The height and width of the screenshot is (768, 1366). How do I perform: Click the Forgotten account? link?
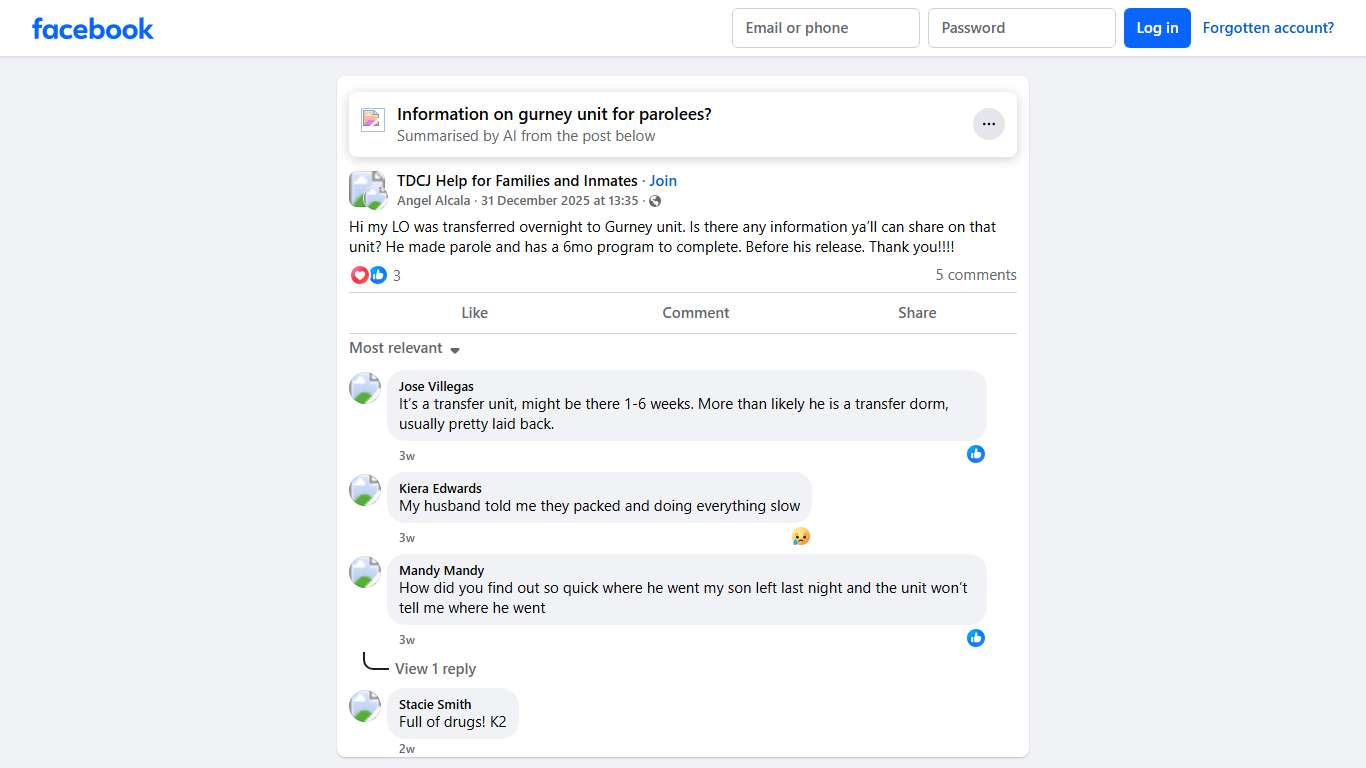point(1268,28)
